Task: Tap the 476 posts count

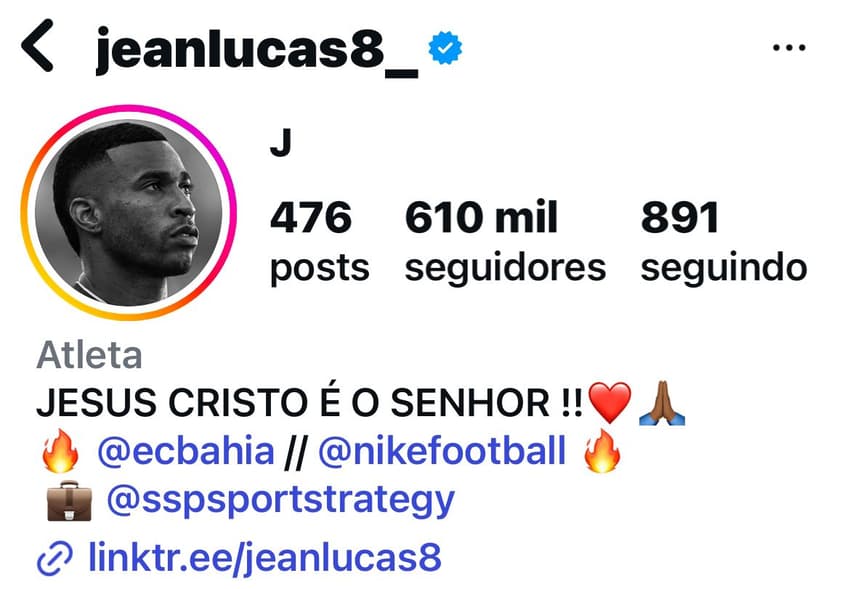Action: [x=319, y=241]
